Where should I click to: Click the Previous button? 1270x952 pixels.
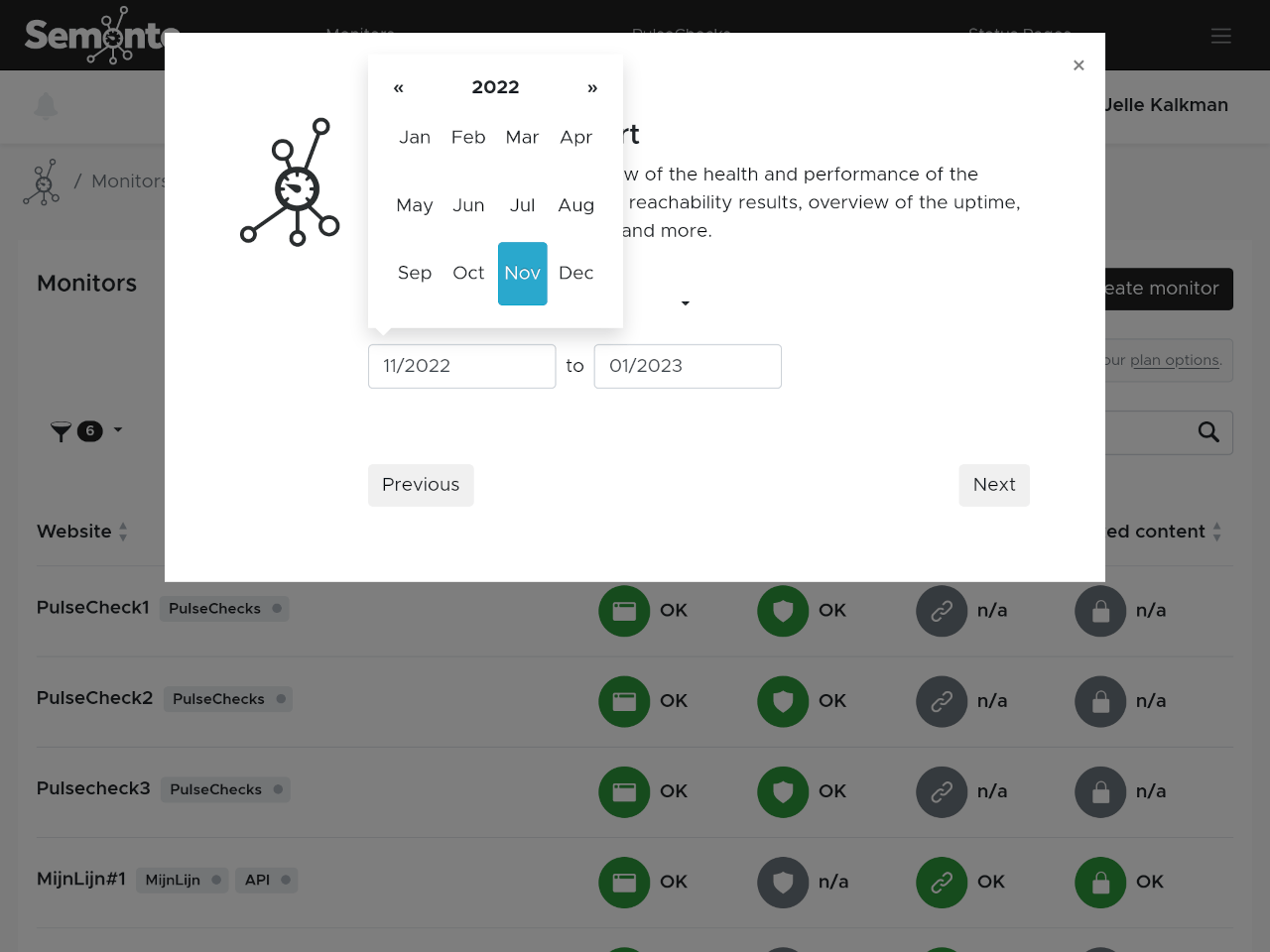tap(421, 485)
